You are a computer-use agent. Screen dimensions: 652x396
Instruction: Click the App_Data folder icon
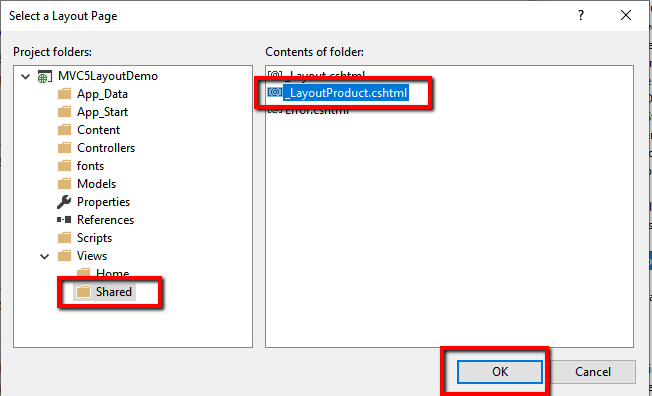click(64, 94)
